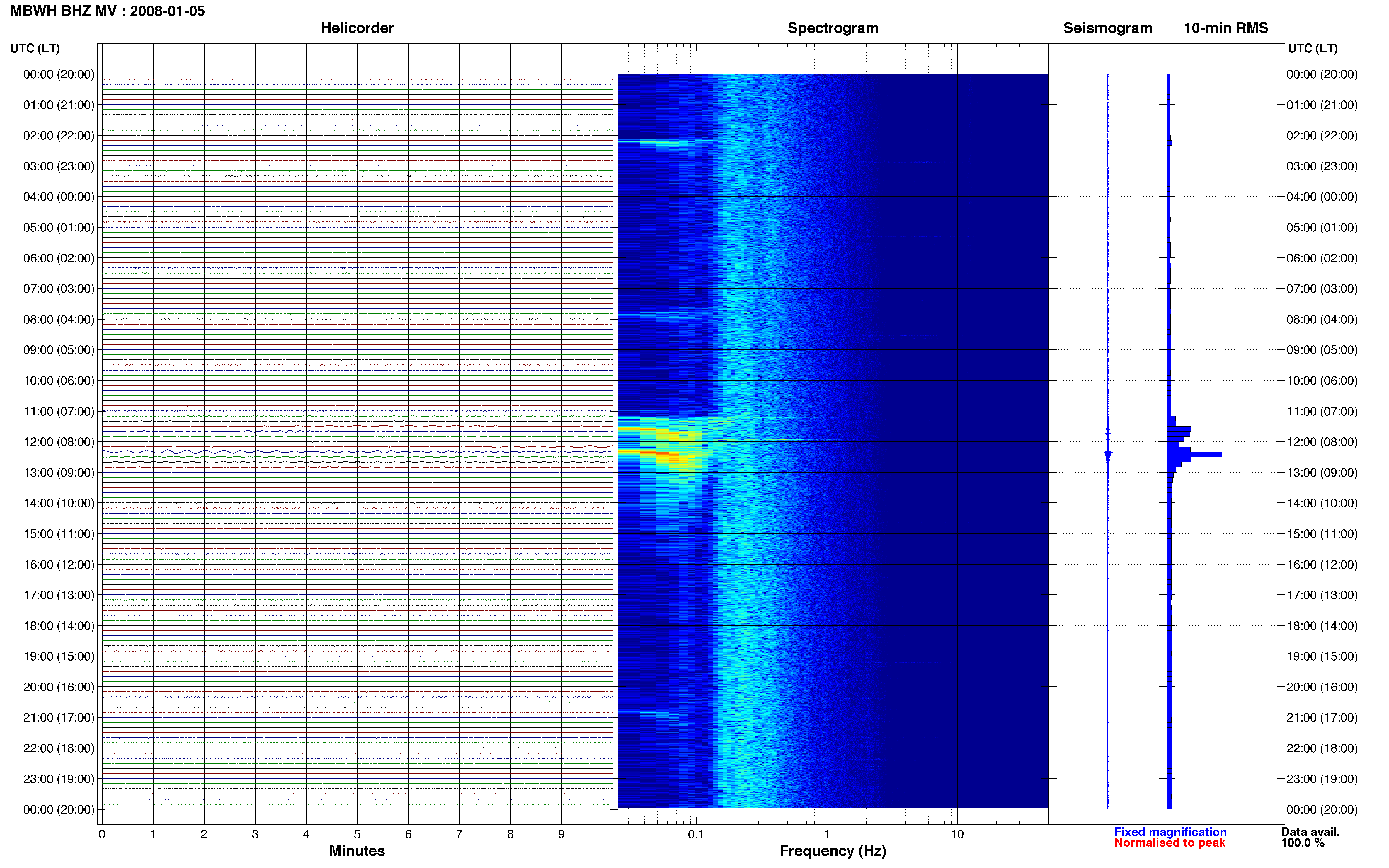Click the 'Fixed magnification' legend text
The height and width of the screenshot is (868, 1389).
[1170, 832]
